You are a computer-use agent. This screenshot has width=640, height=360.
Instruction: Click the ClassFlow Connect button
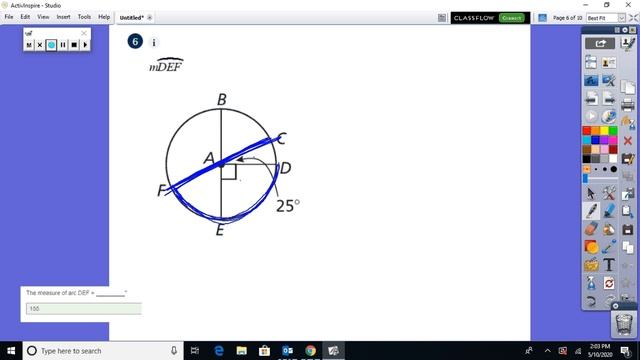[511, 18]
